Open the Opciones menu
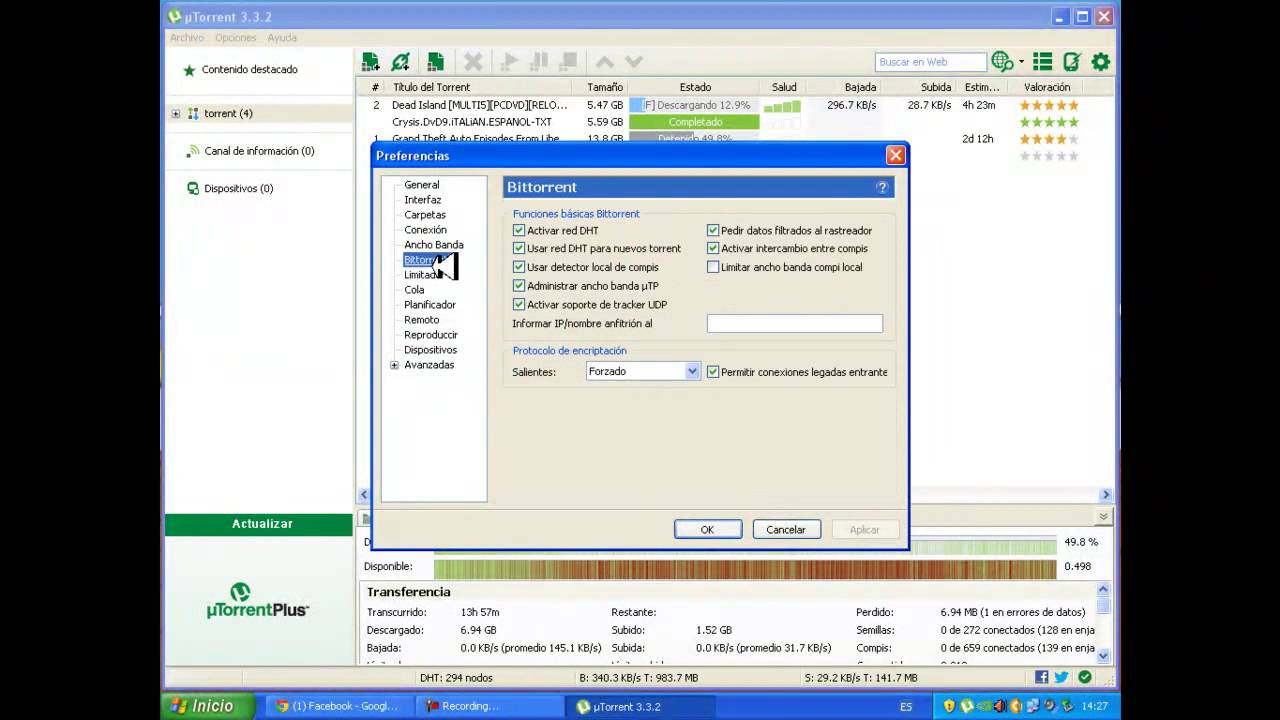The height and width of the screenshot is (720, 1280). (236, 37)
